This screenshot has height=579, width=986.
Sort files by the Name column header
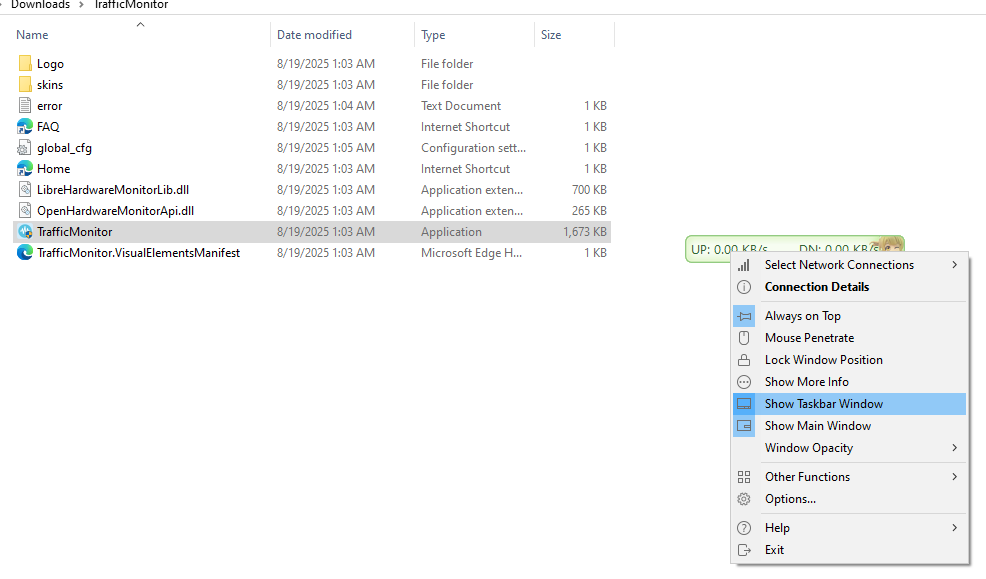[x=32, y=35]
